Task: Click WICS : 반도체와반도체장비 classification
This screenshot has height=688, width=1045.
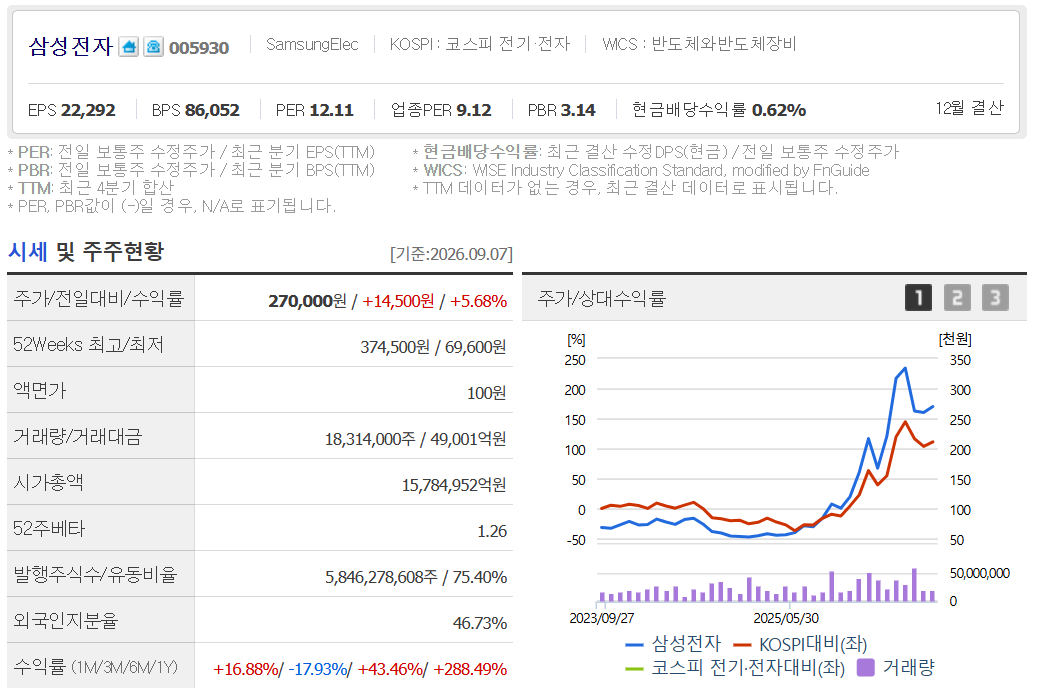Action: pyautogui.click(x=699, y=44)
